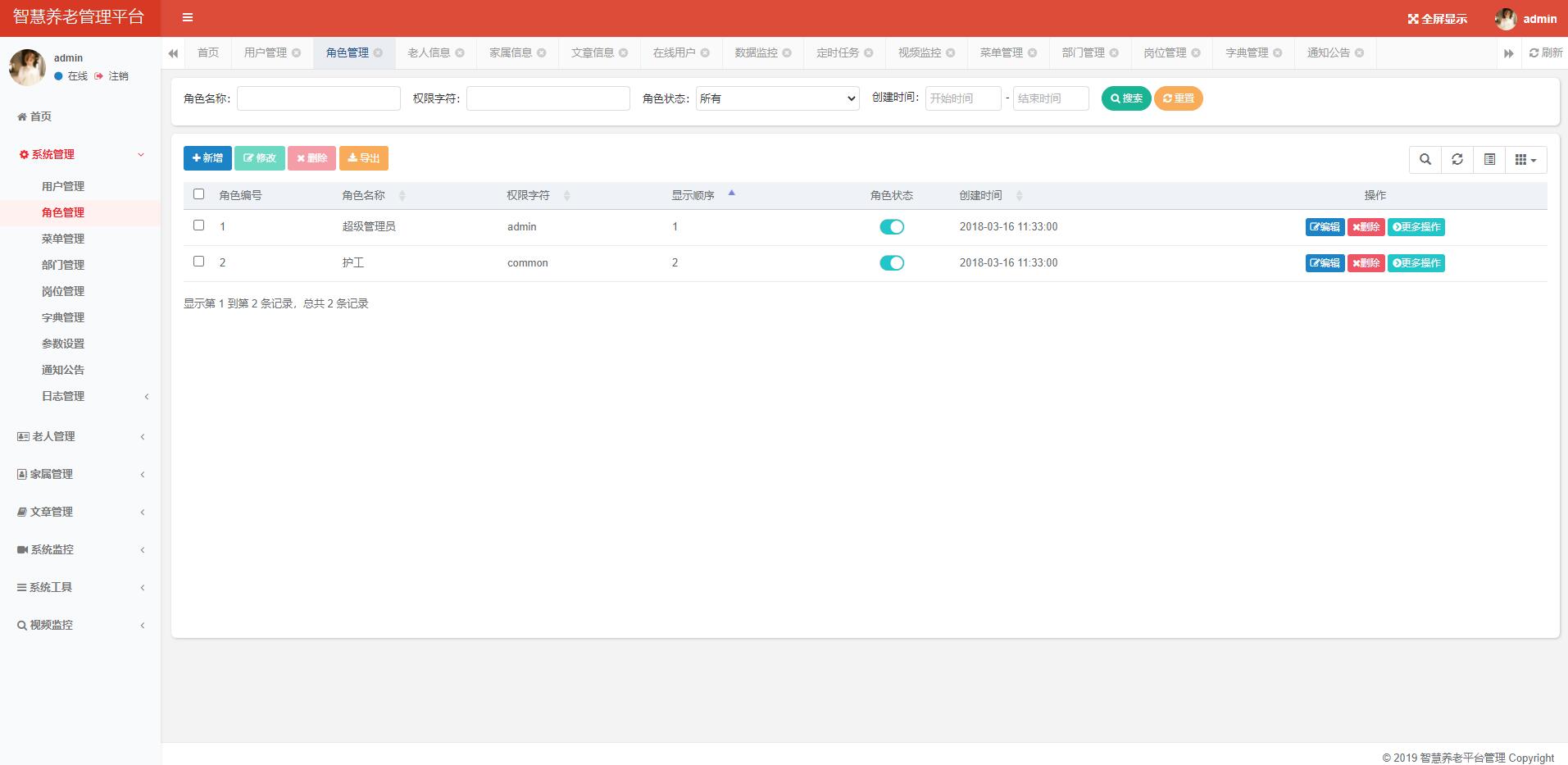Expand the 老人管理 sidebar menu
This screenshot has height=765, width=1568.
click(x=80, y=436)
